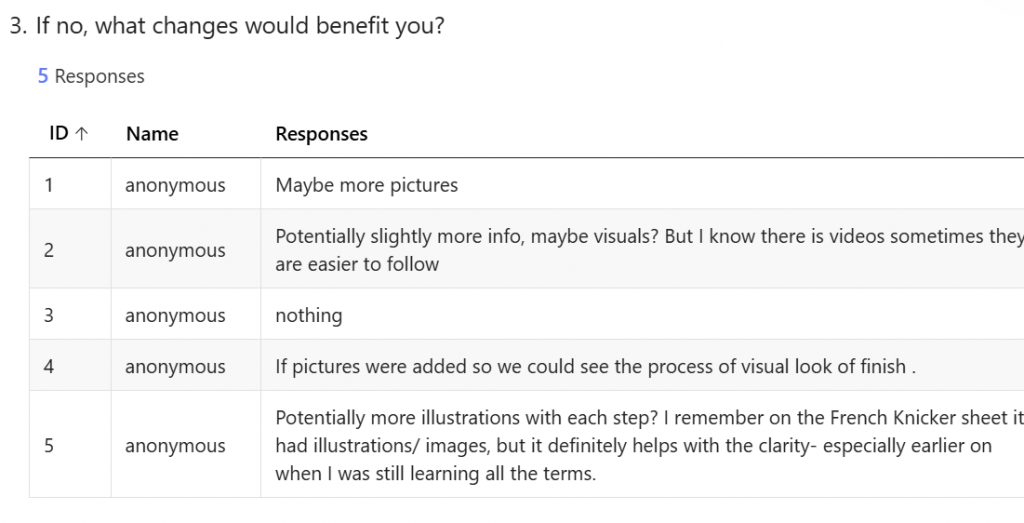Image resolution: width=1024 pixels, height=523 pixels.
Task: Select the ID cell of row 1
Action: (49, 185)
